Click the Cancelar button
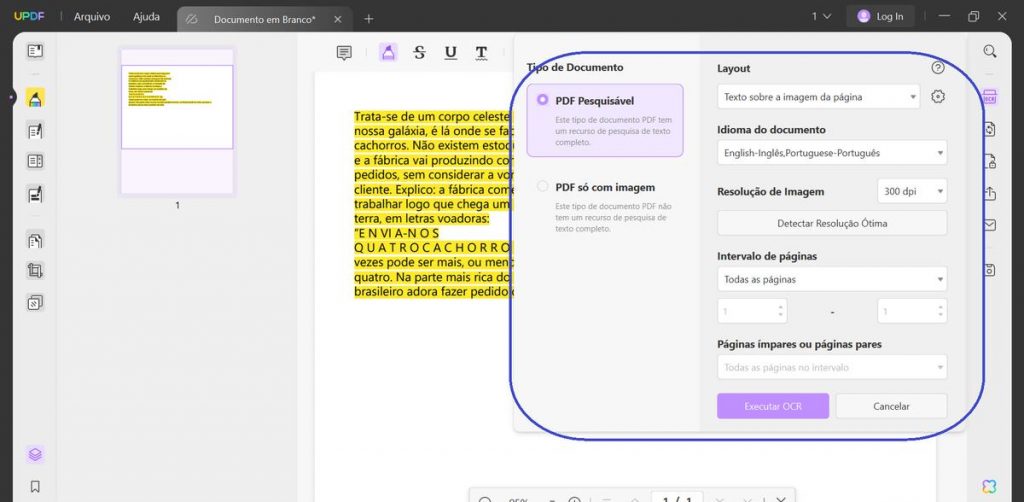The height and width of the screenshot is (502, 1024). pyautogui.click(x=891, y=406)
